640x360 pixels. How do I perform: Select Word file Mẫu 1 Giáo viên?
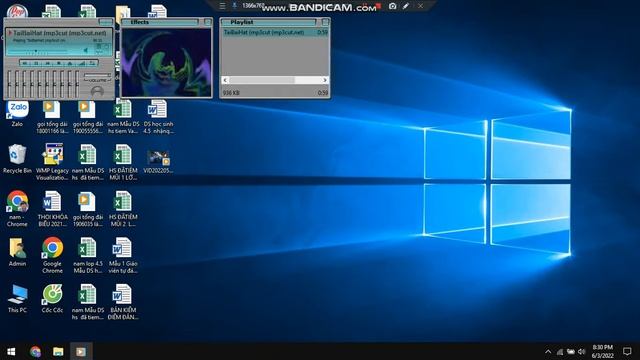[x=123, y=256]
